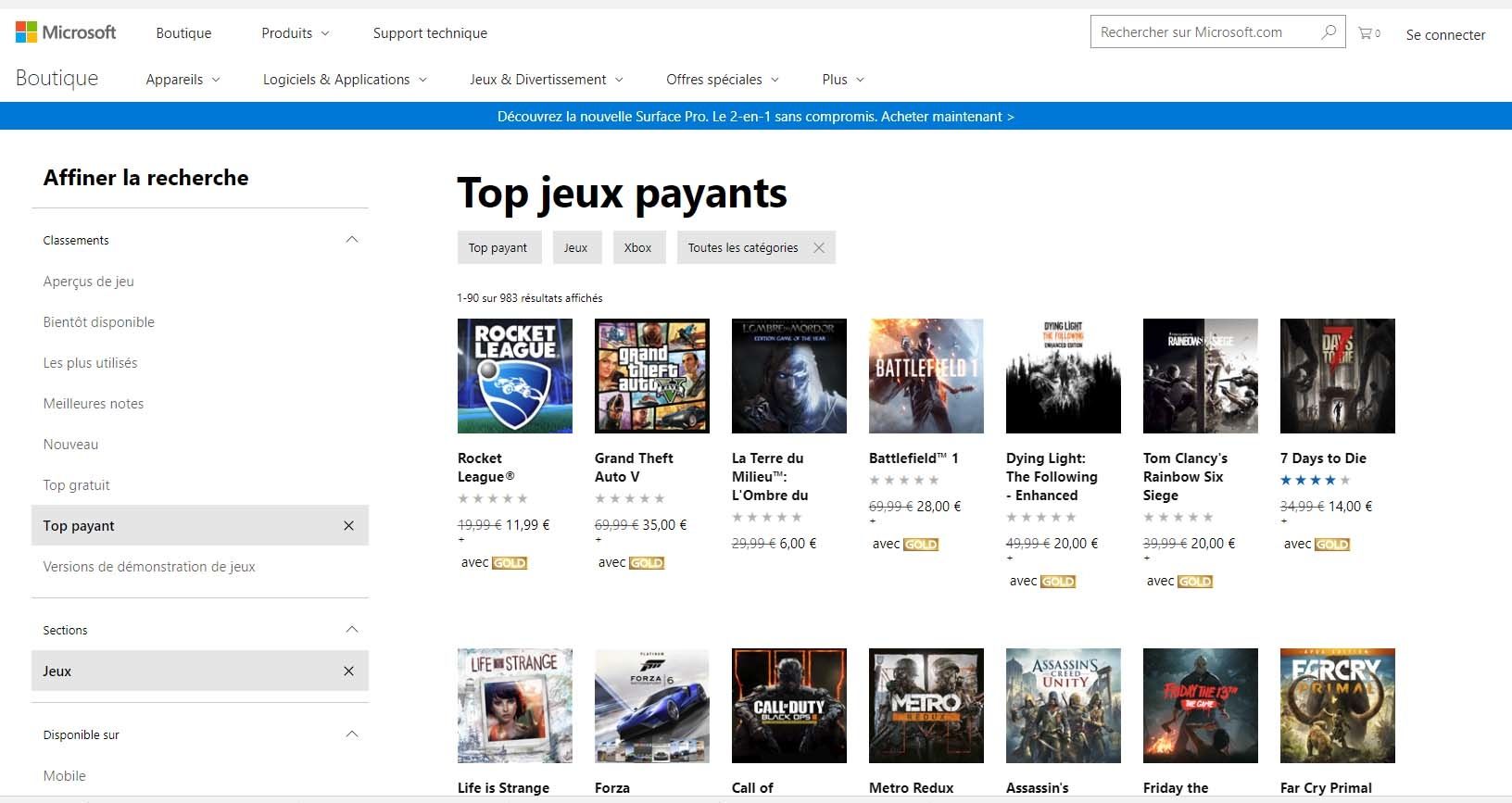Remove the Top payant filter with X

[x=348, y=526]
